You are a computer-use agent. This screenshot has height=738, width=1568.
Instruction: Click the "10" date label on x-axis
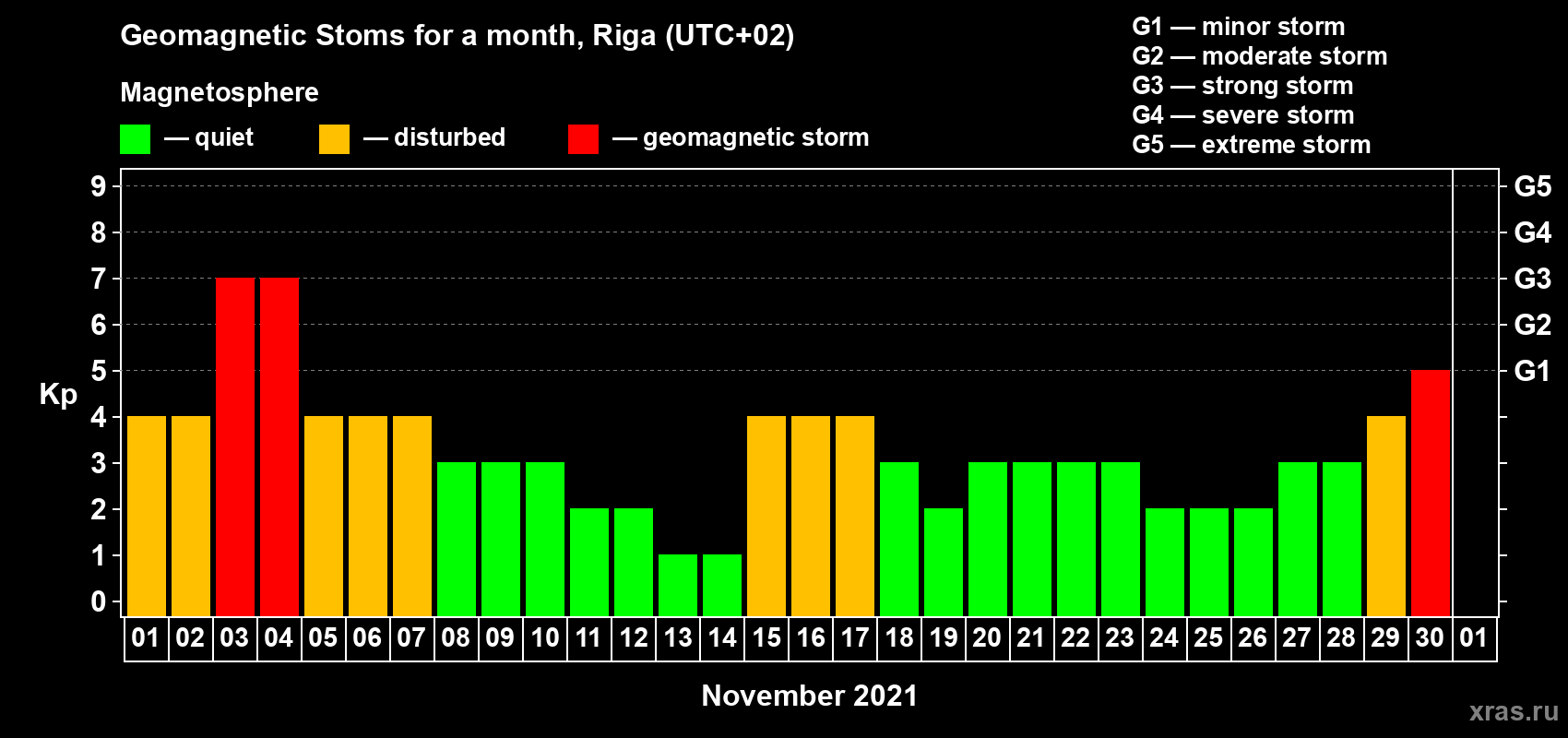pyautogui.click(x=545, y=637)
